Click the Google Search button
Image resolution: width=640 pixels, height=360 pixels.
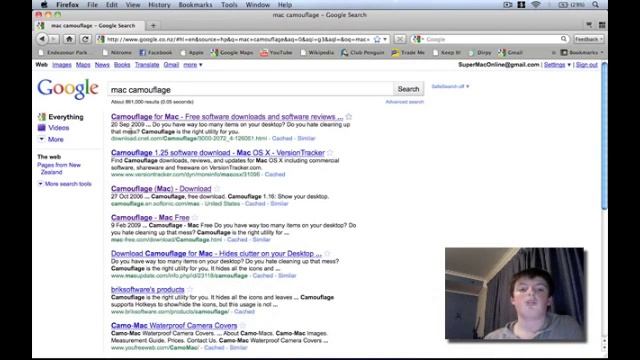[x=408, y=89]
